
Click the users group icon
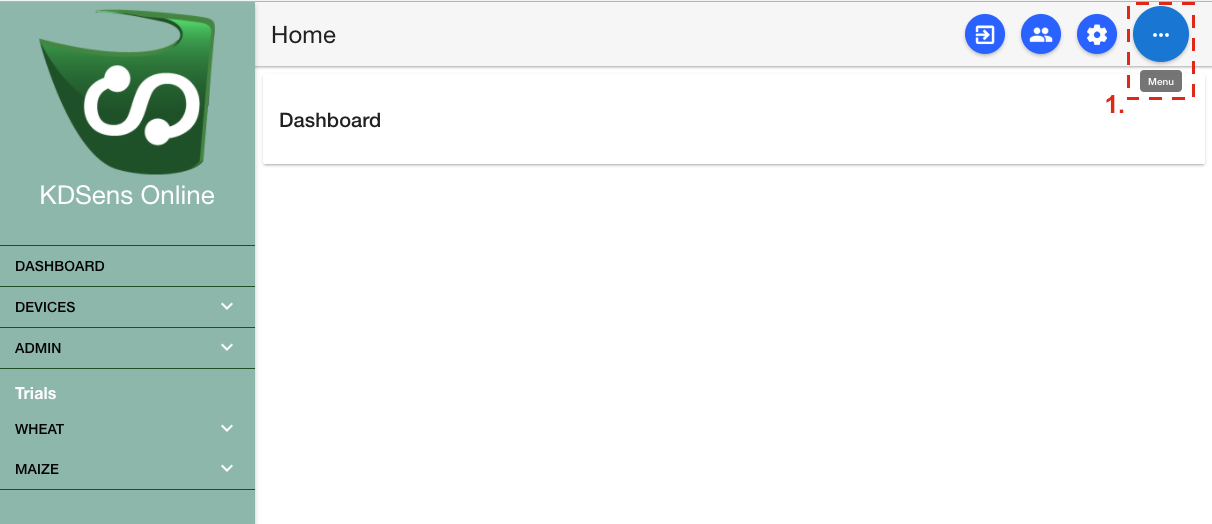click(x=1041, y=35)
